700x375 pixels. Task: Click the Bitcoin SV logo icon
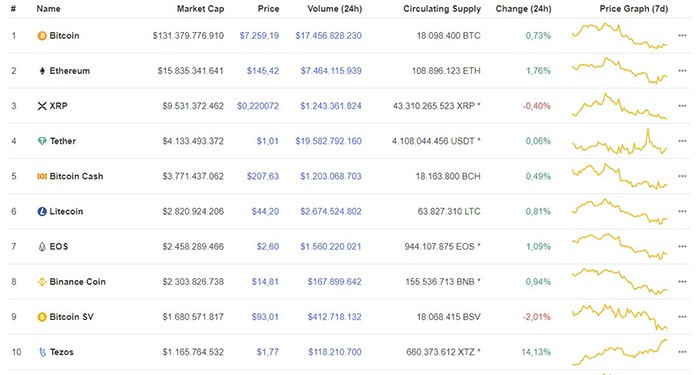pos(42,317)
